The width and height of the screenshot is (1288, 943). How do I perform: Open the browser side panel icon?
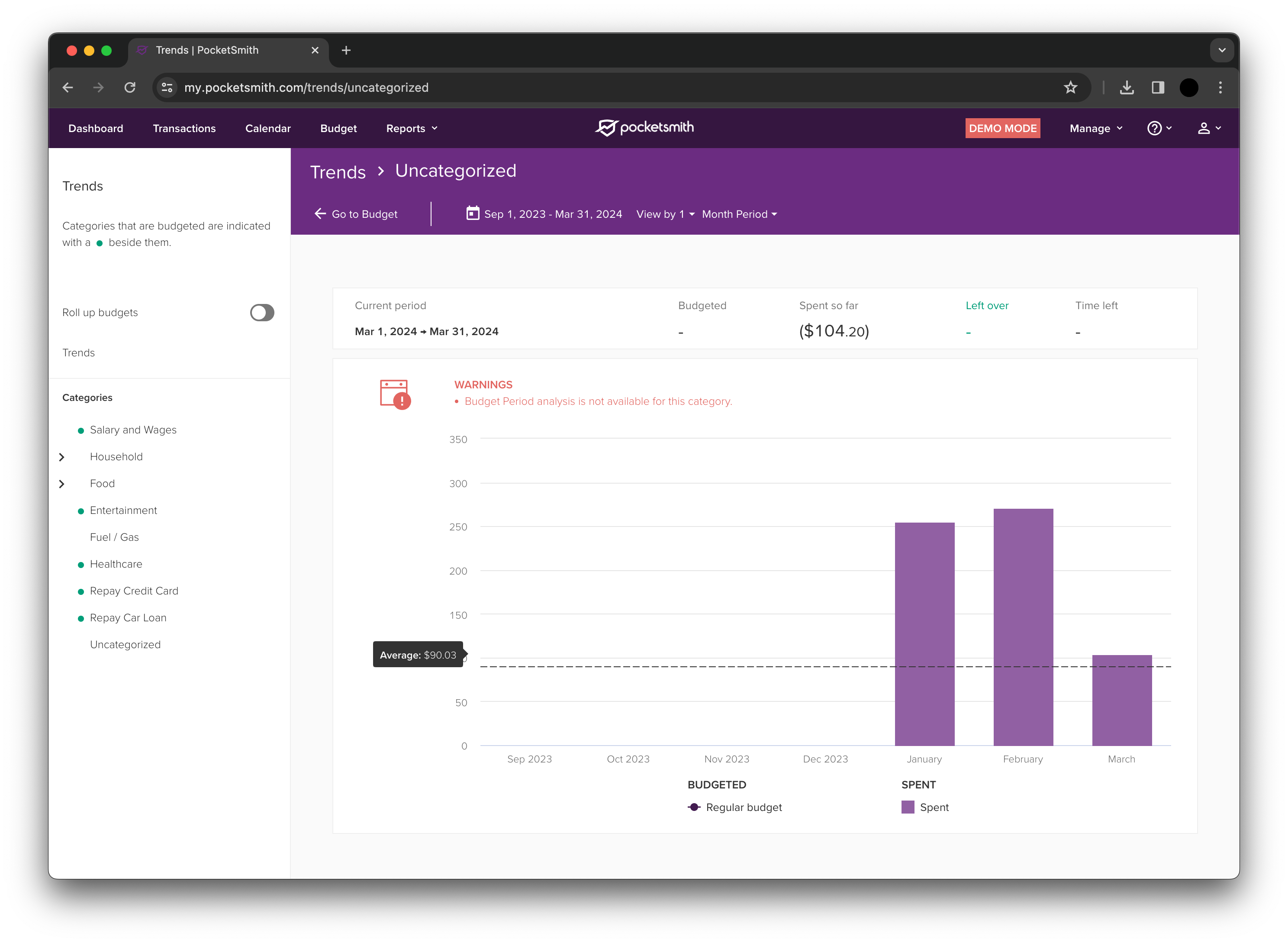point(1157,87)
